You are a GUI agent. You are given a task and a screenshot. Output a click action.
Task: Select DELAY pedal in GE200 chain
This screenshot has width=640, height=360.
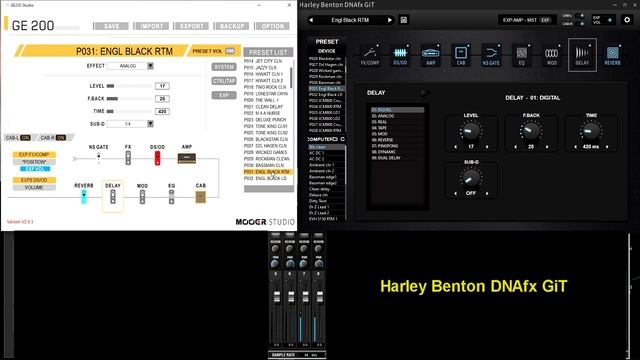tap(113, 197)
